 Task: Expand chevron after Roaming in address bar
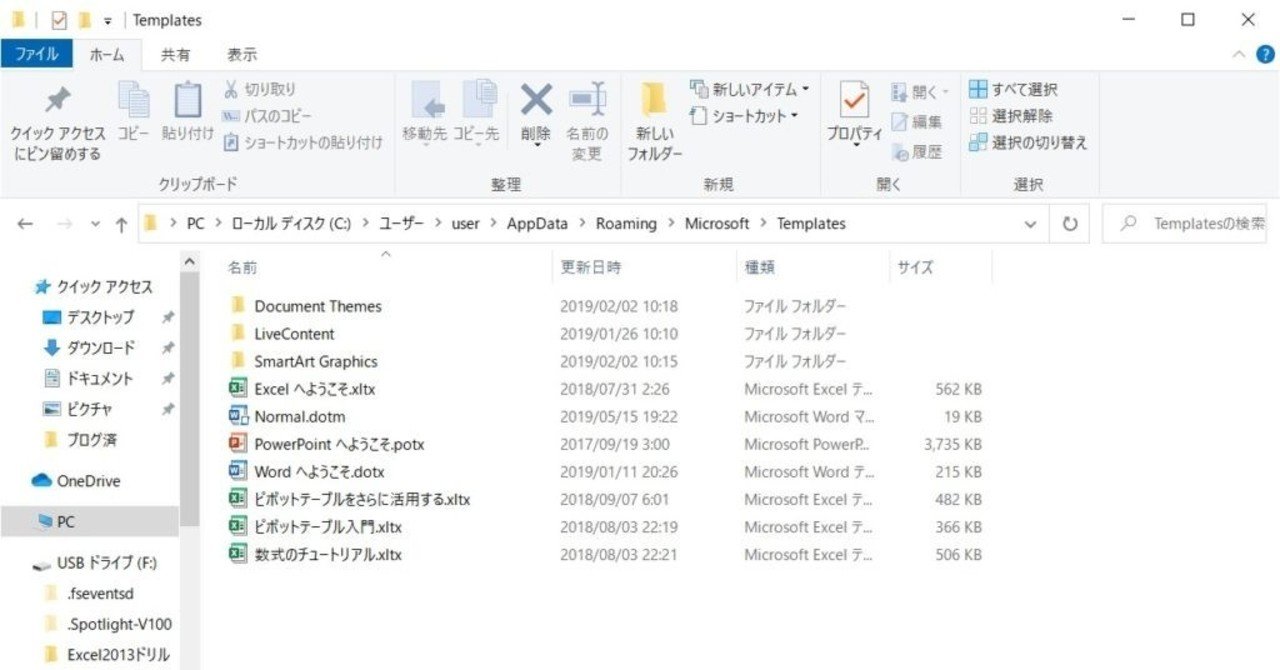pos(671,224)
